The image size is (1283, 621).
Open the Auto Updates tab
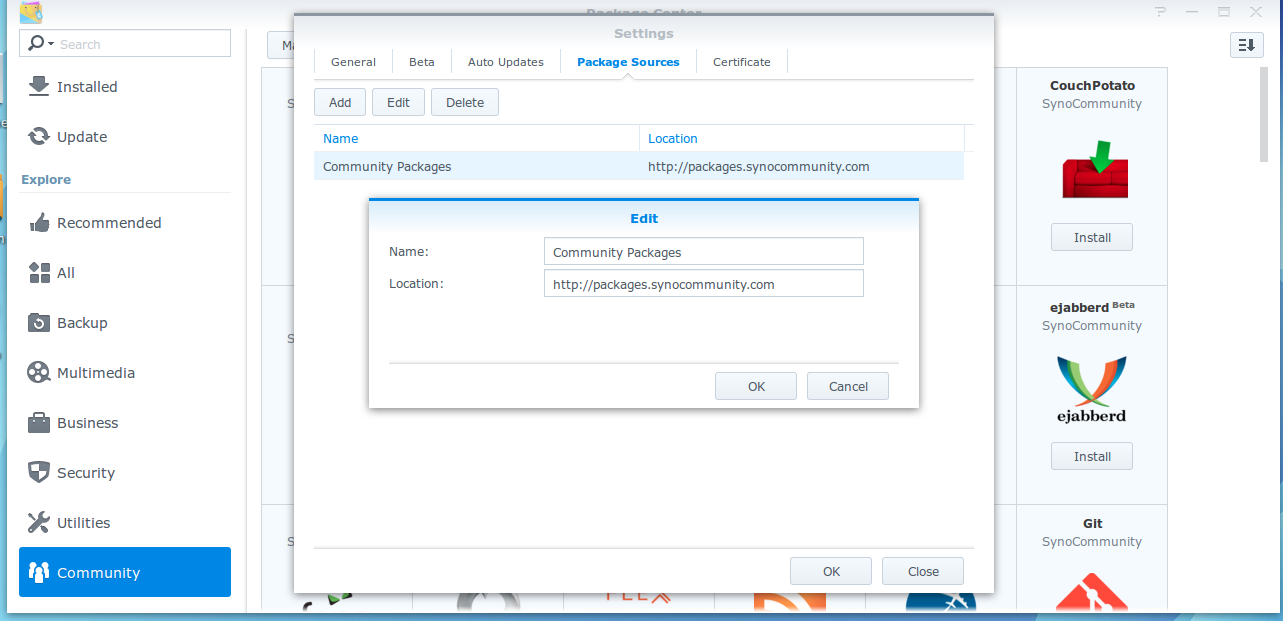point(506,62)
